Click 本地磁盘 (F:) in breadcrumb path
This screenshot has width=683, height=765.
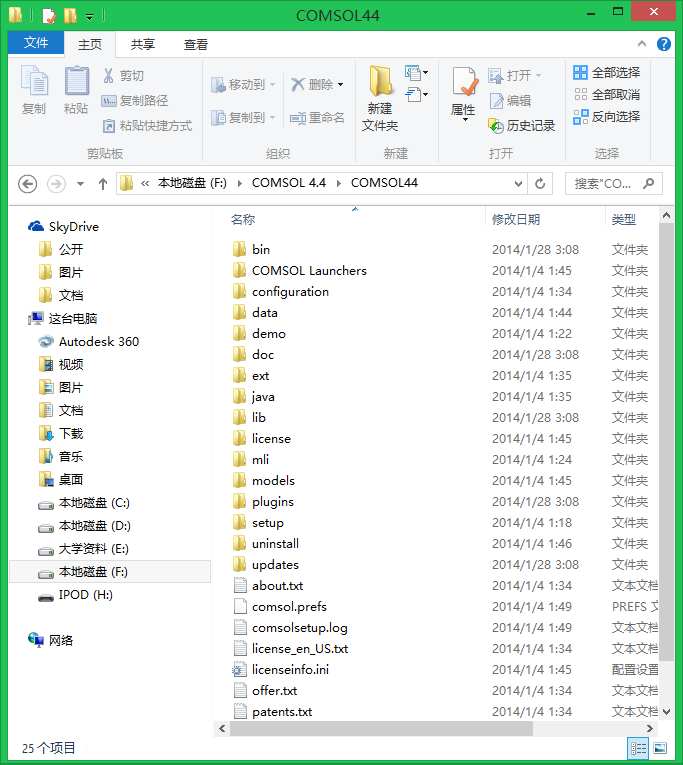pos(192,183)
